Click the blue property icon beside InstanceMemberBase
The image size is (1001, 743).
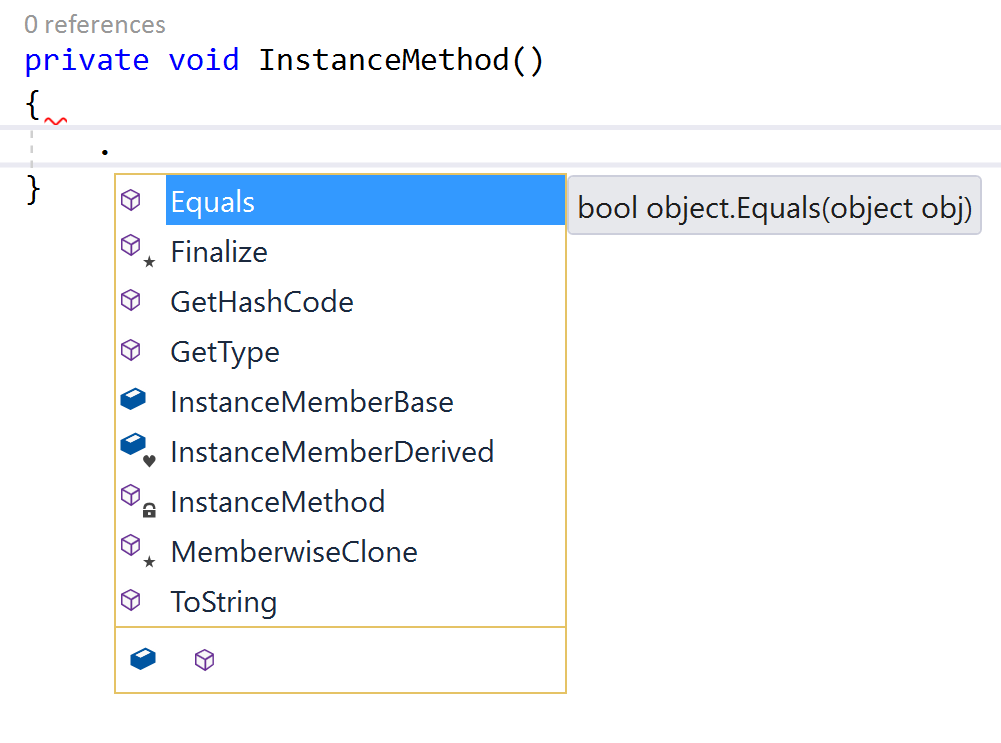[x=133, y=400]
